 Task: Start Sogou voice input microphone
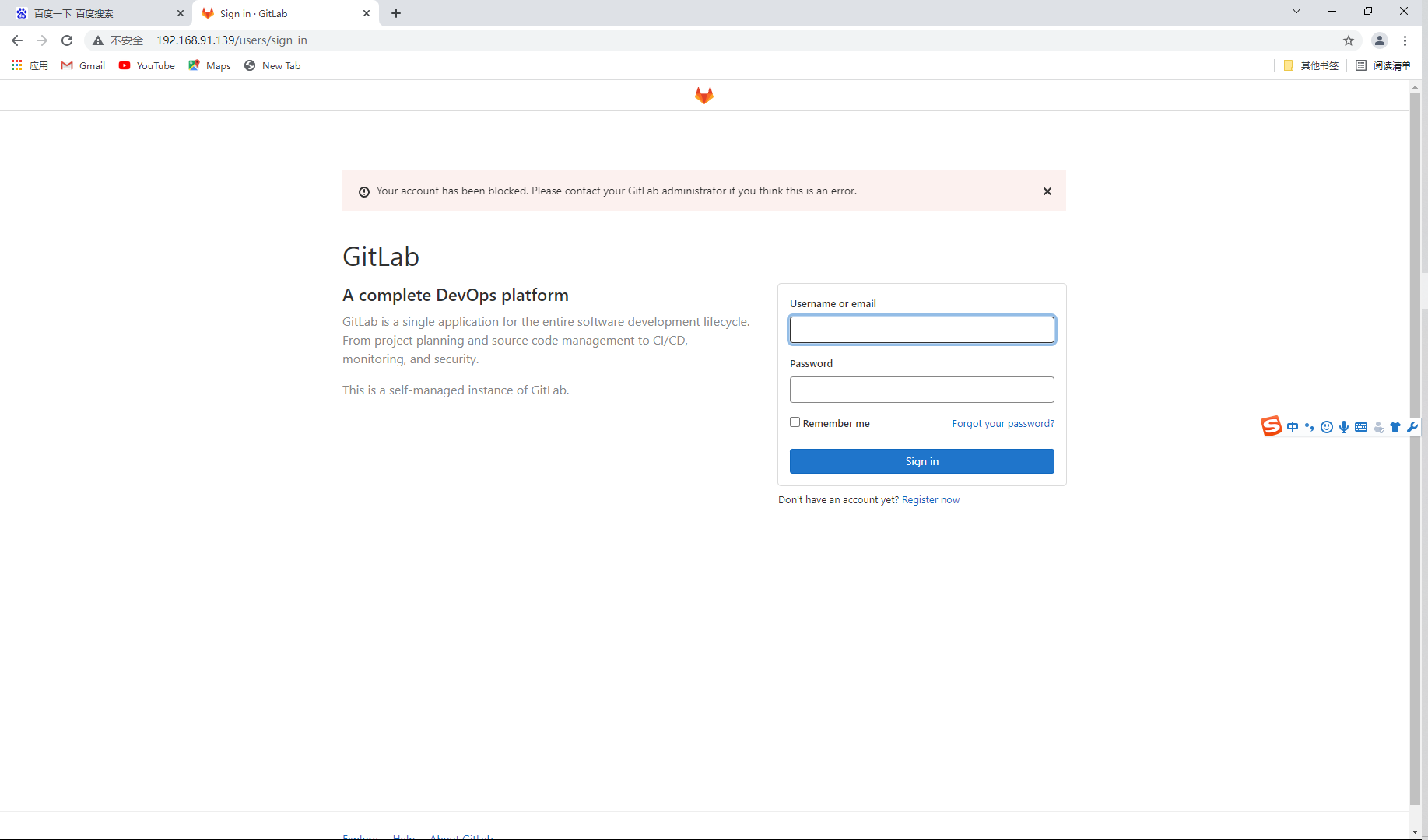(x=1344, y=427)
